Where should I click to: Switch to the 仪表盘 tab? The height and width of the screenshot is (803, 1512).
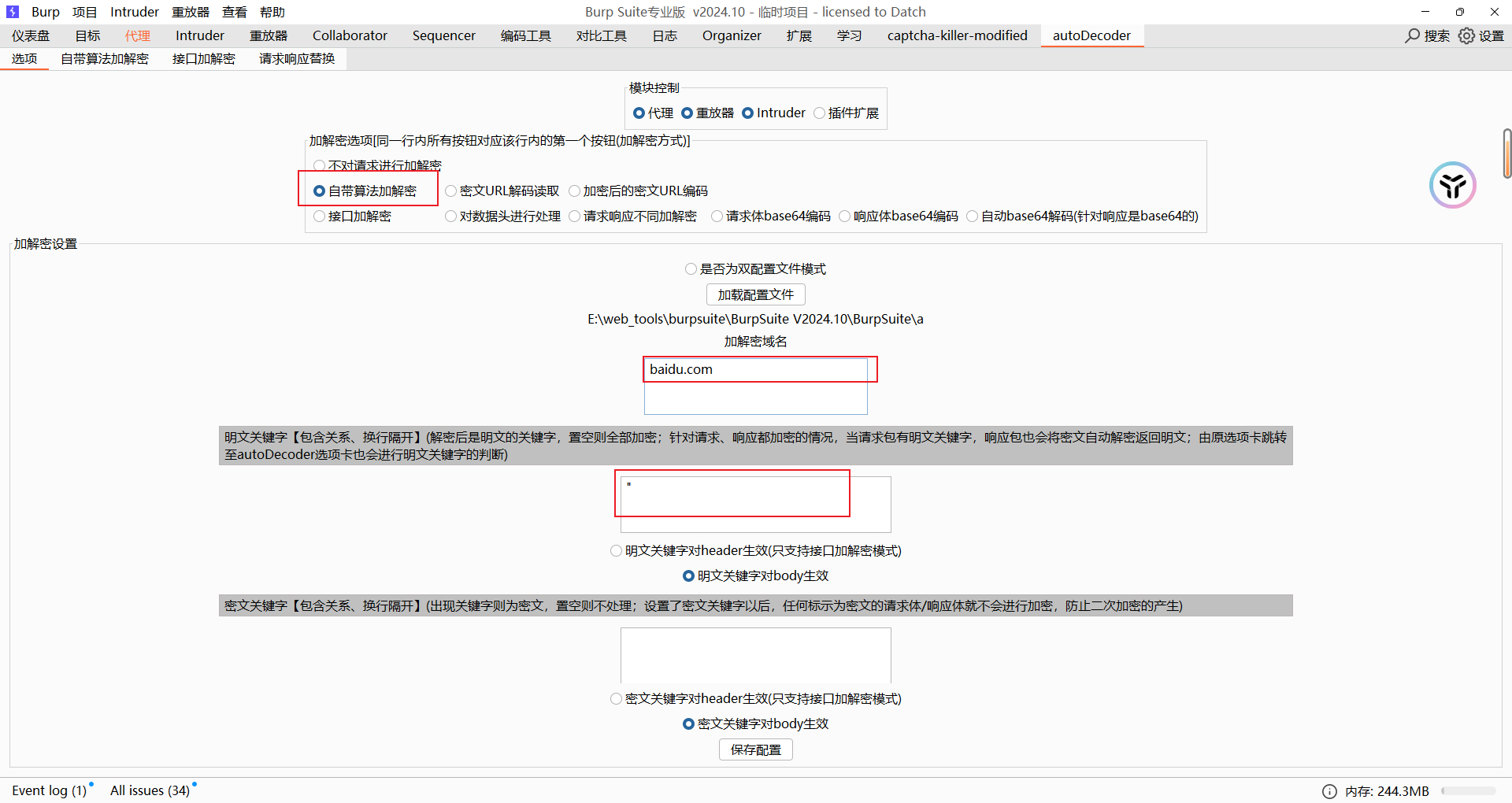pos(31,35)
